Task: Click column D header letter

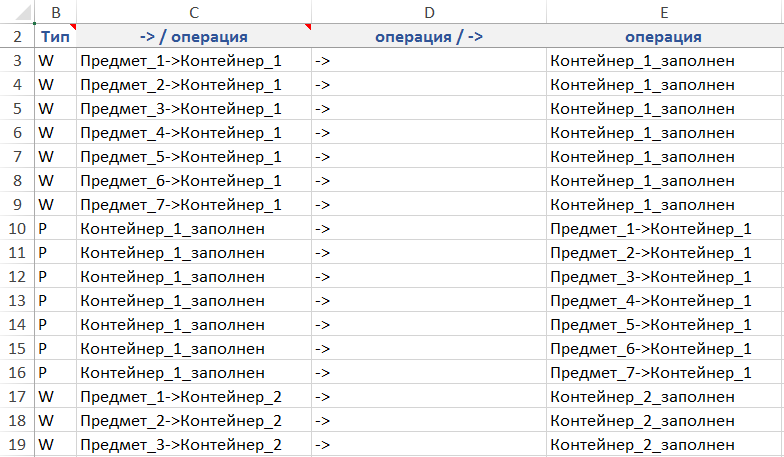Action: pos(428,12)
